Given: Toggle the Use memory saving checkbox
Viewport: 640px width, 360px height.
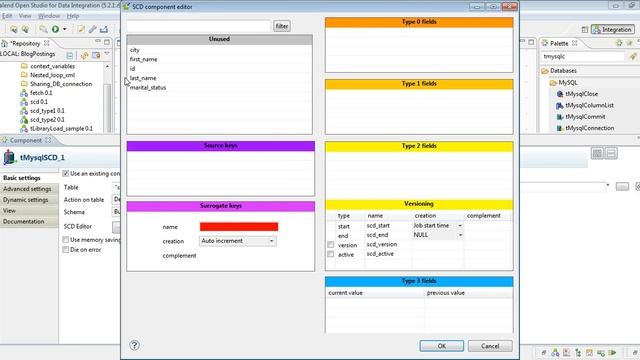Looking at the screenshot, I should click(x=65, y=240).
